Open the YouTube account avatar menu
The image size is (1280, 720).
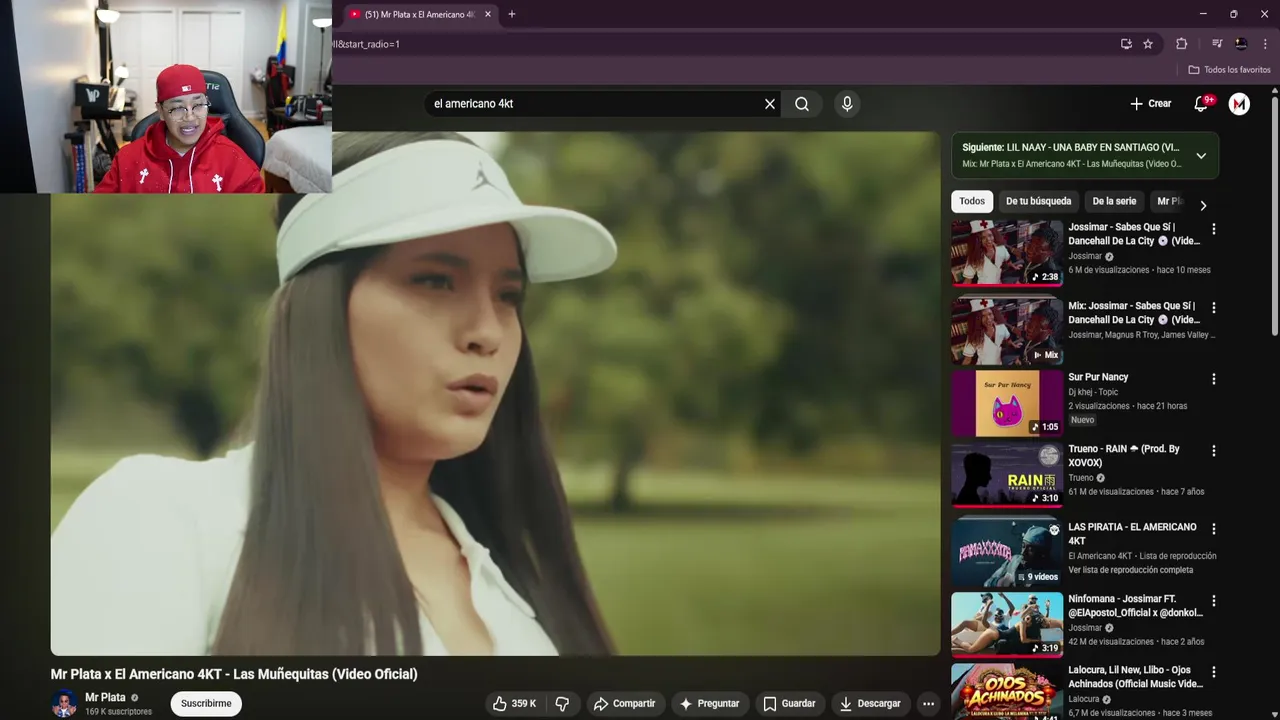pos(1239,104)
